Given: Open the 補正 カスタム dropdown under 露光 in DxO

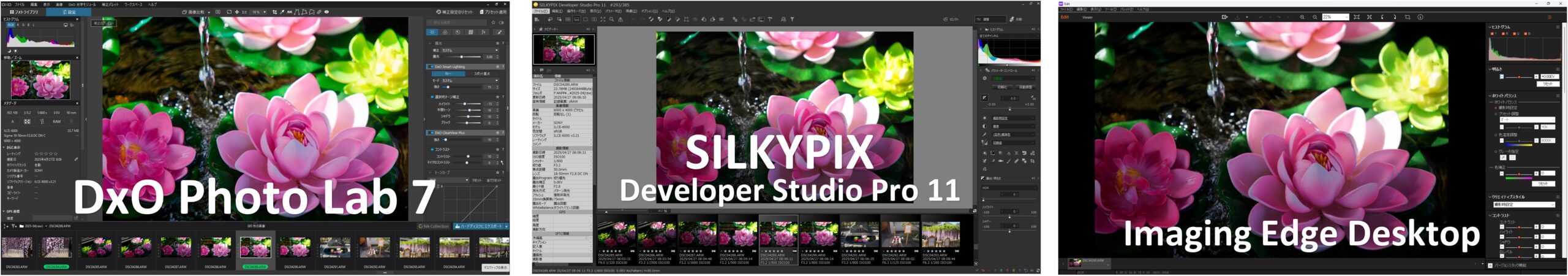Looking at the screenshot, I should click(470, 50).
